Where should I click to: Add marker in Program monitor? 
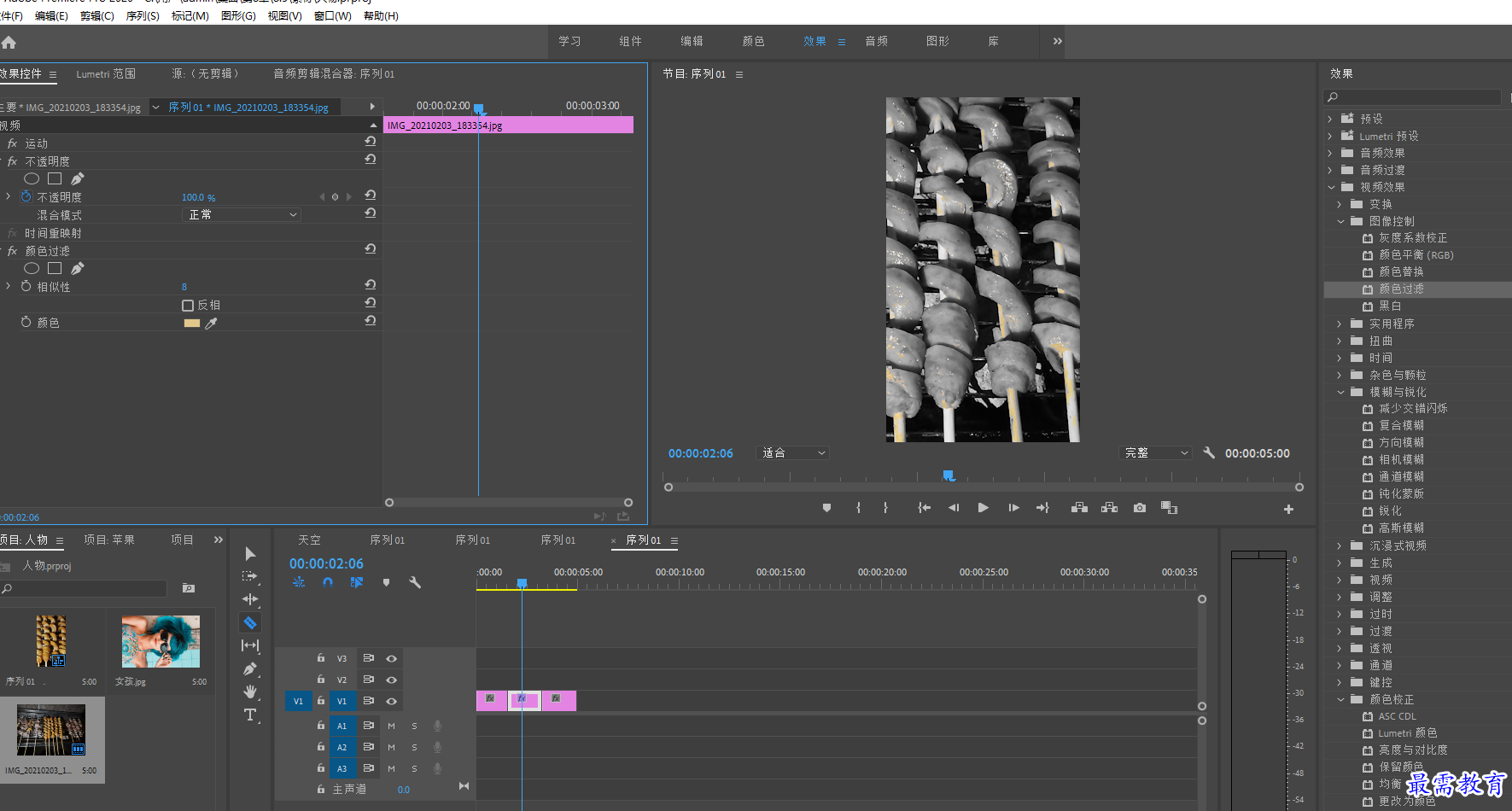(826, 508)
